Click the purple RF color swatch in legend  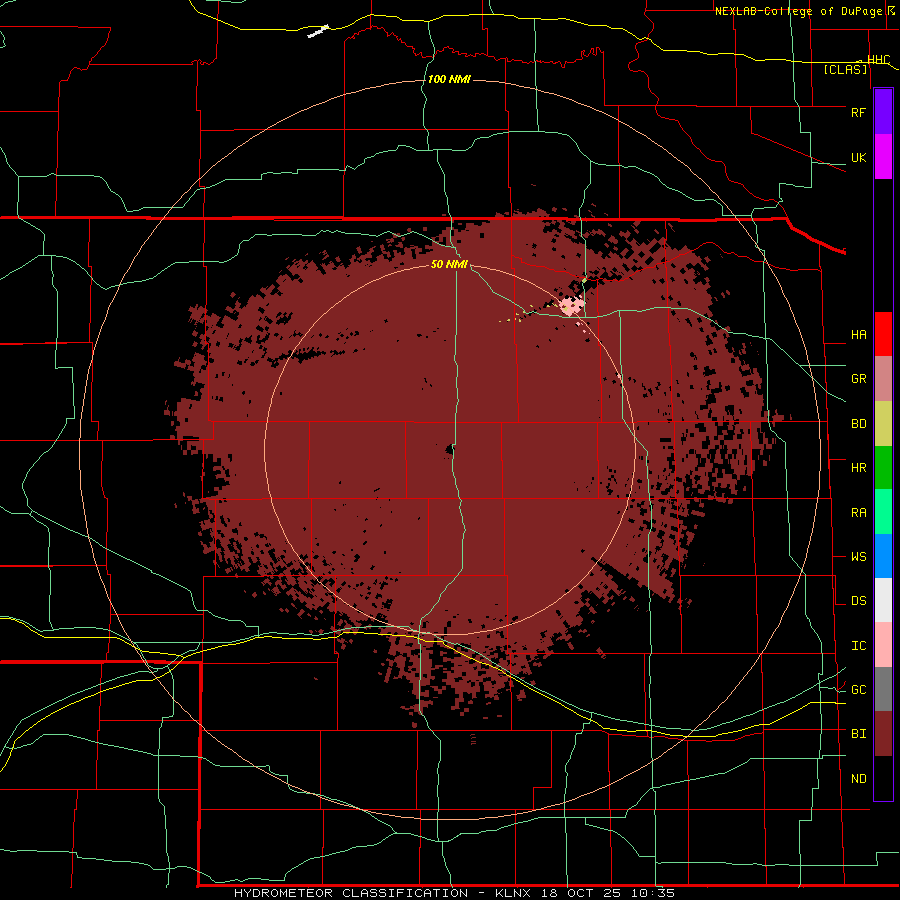click(x=883, y=112)
